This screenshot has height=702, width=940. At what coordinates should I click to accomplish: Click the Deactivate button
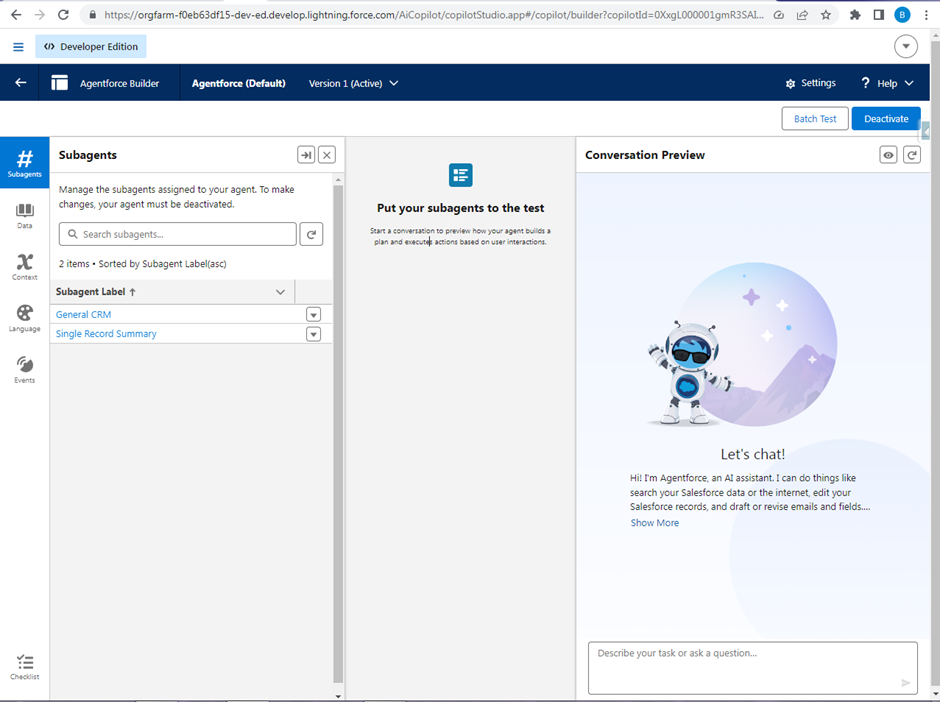click(x=886, y=119)
